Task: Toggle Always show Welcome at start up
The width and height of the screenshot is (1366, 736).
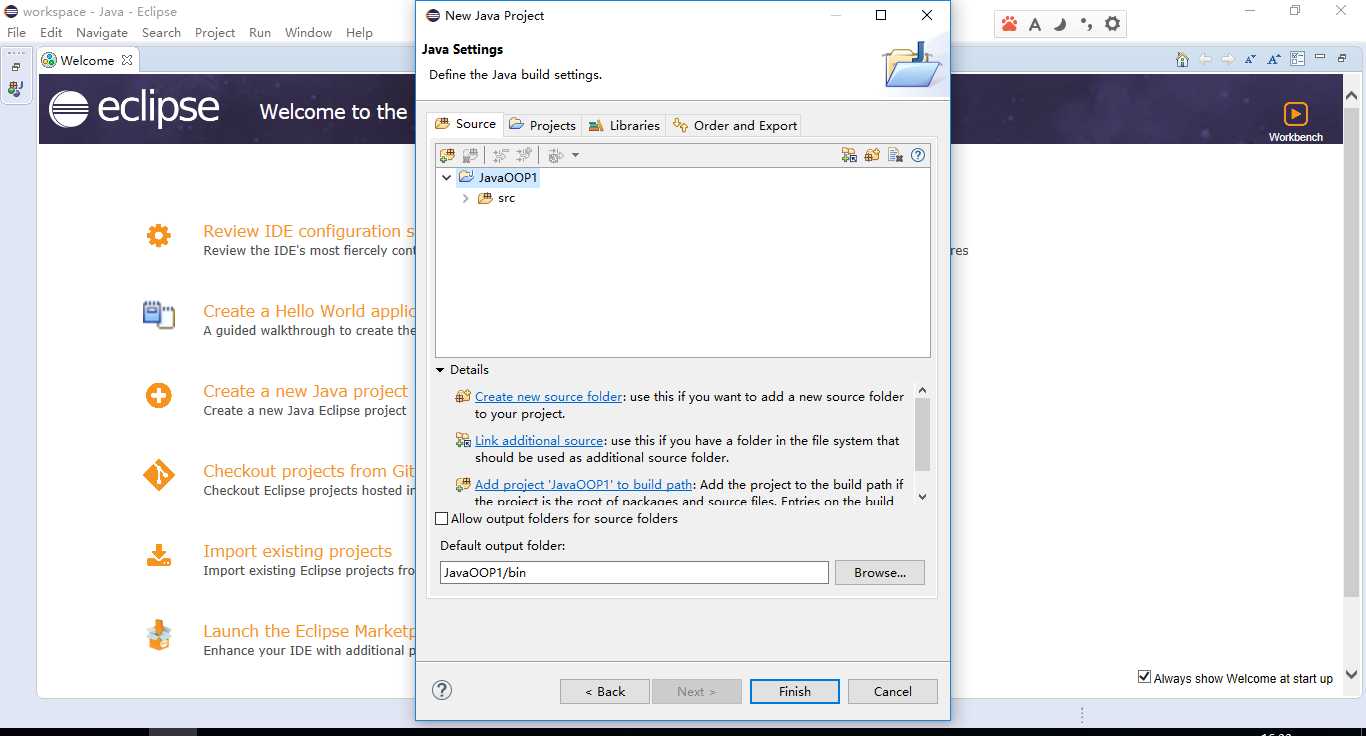Action: point(1144,677)
